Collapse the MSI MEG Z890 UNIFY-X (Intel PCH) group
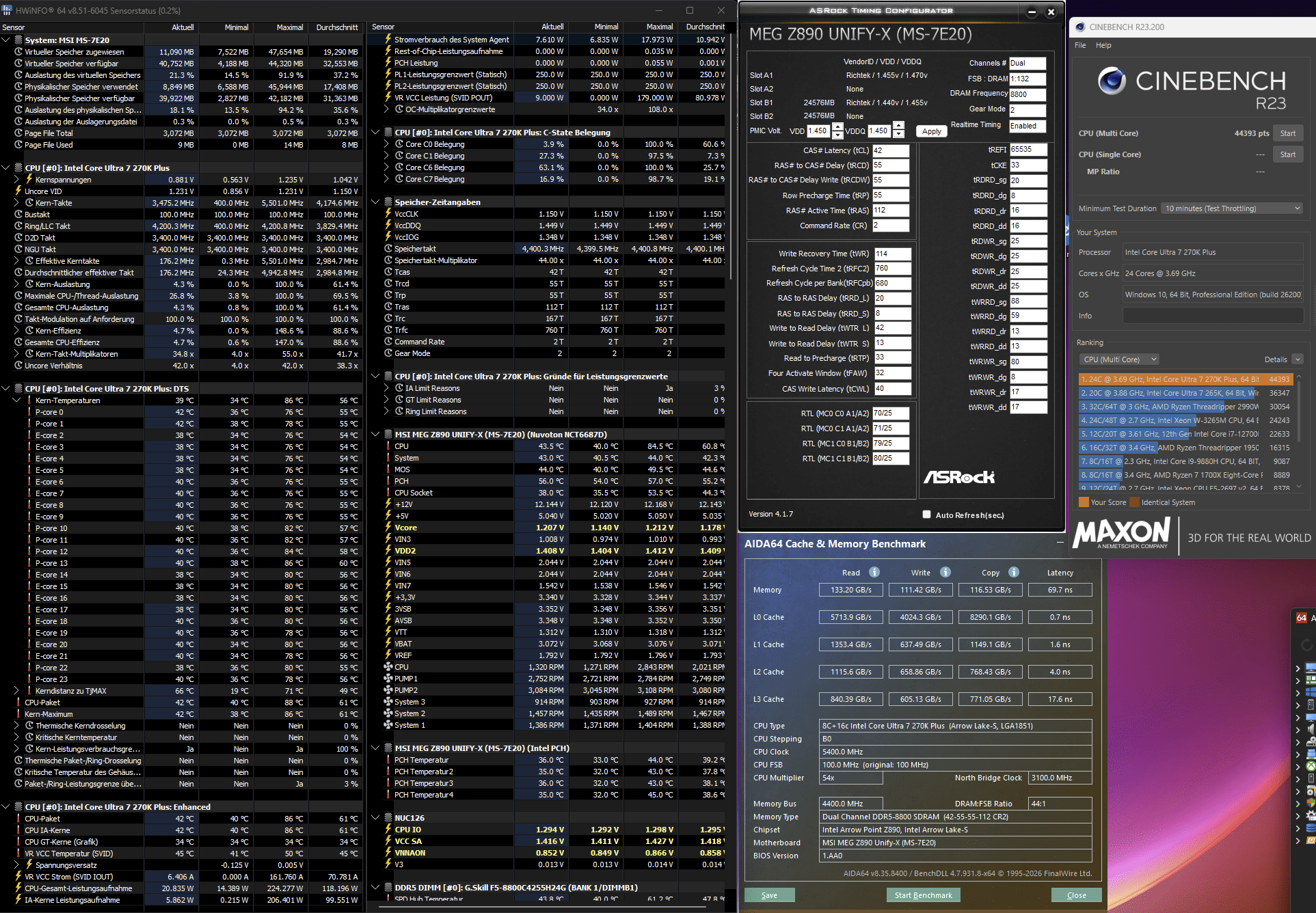The image size is (1316, 913). (x=375, y=748)
